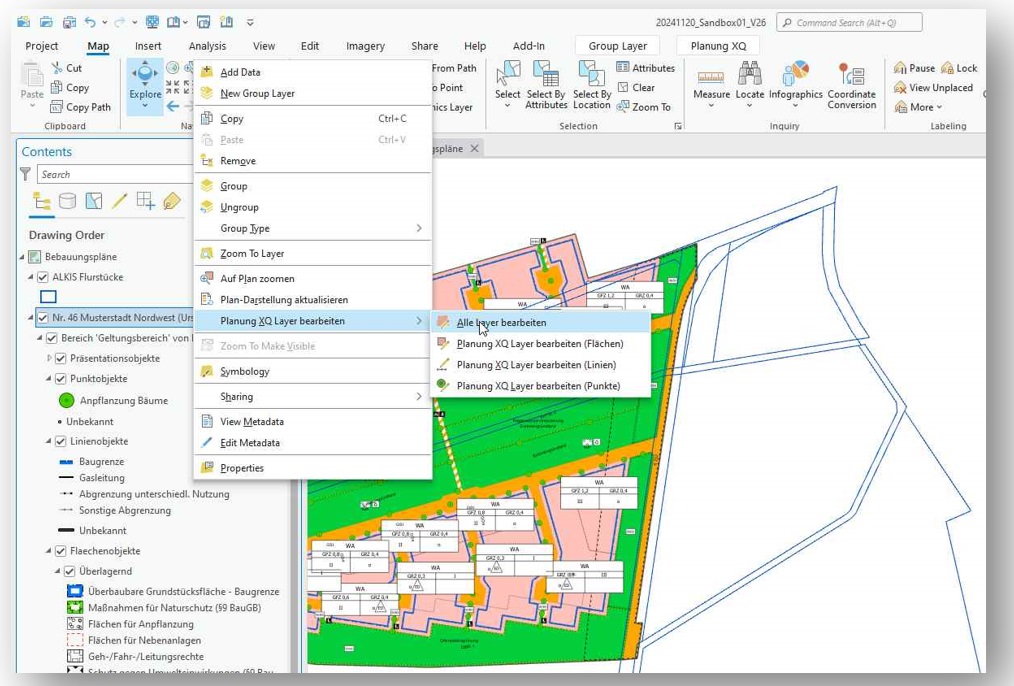Collapse the Flaechenobjekte group

tap(49, 552)
